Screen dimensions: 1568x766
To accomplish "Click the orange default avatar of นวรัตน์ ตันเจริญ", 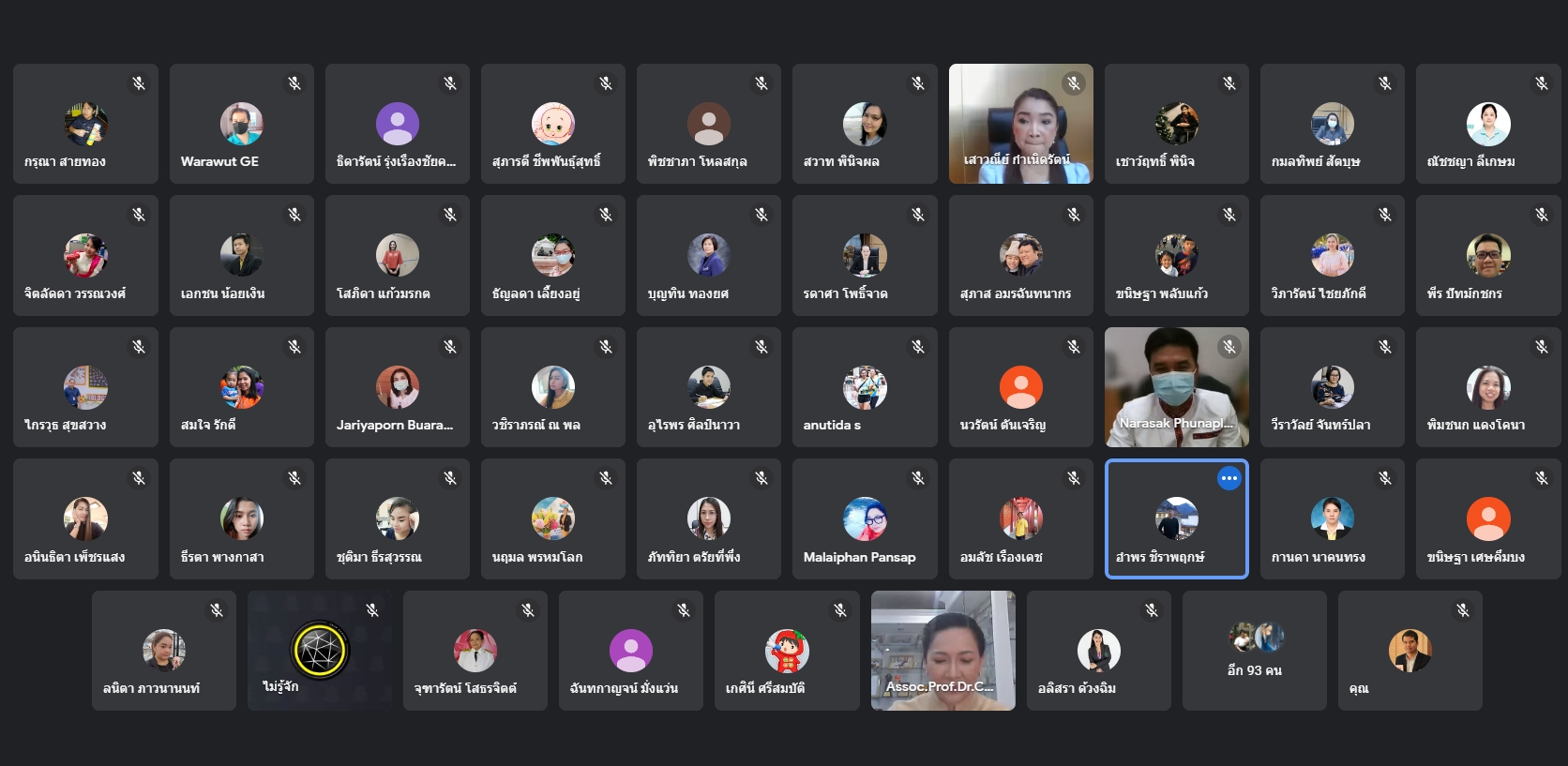I will click(1021, 387).
